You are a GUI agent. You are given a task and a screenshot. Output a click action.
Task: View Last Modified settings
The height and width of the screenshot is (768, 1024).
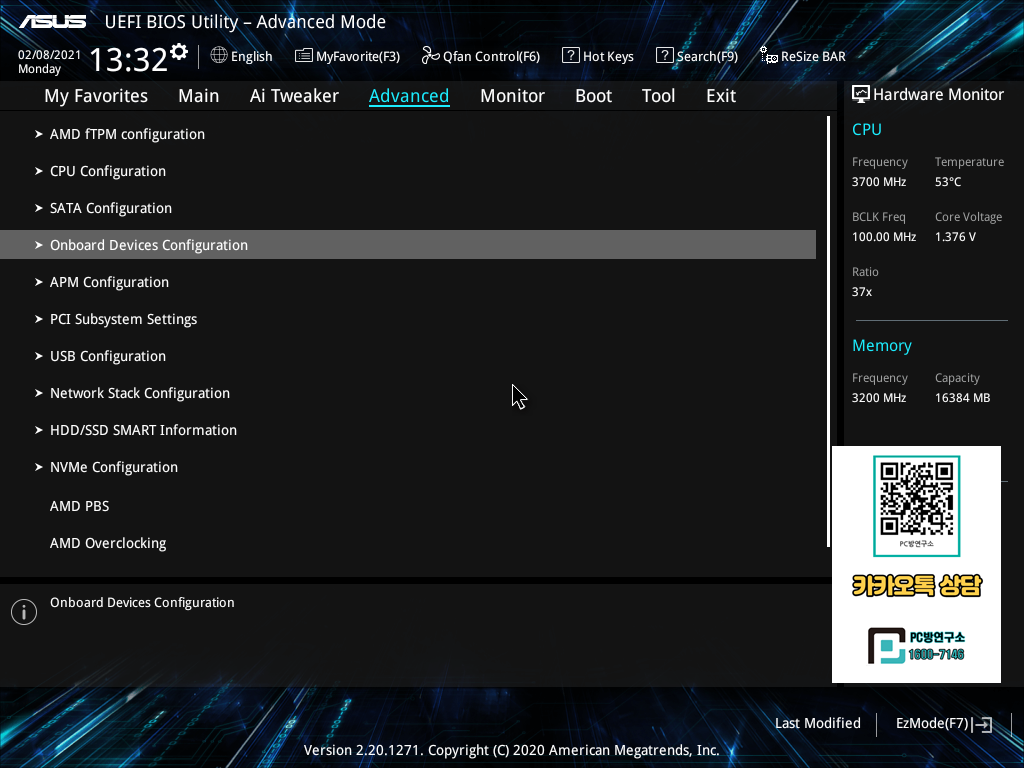(x=818, y=724)
